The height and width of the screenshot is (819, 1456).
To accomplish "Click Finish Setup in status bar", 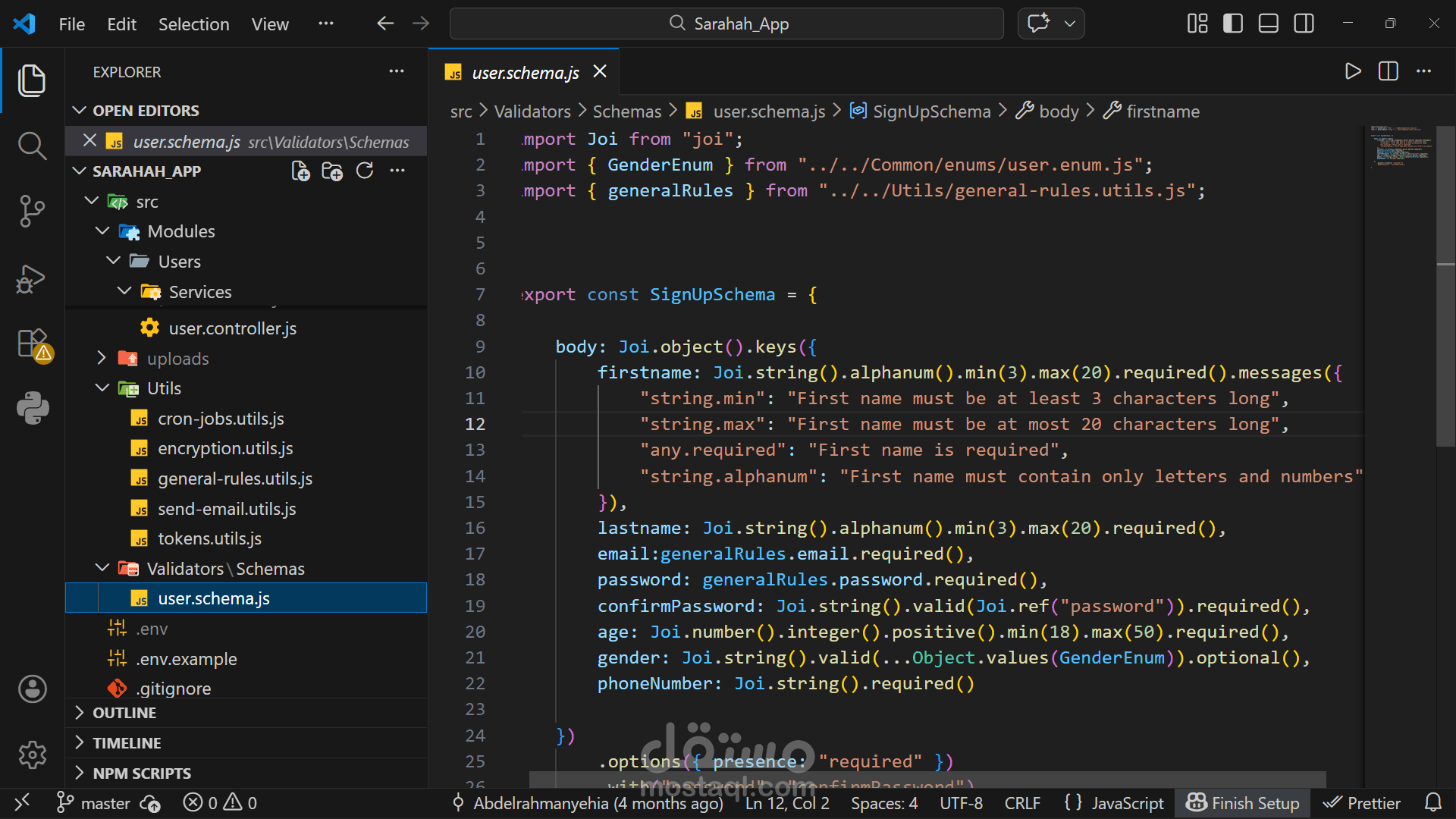I will coord(1242,803).
